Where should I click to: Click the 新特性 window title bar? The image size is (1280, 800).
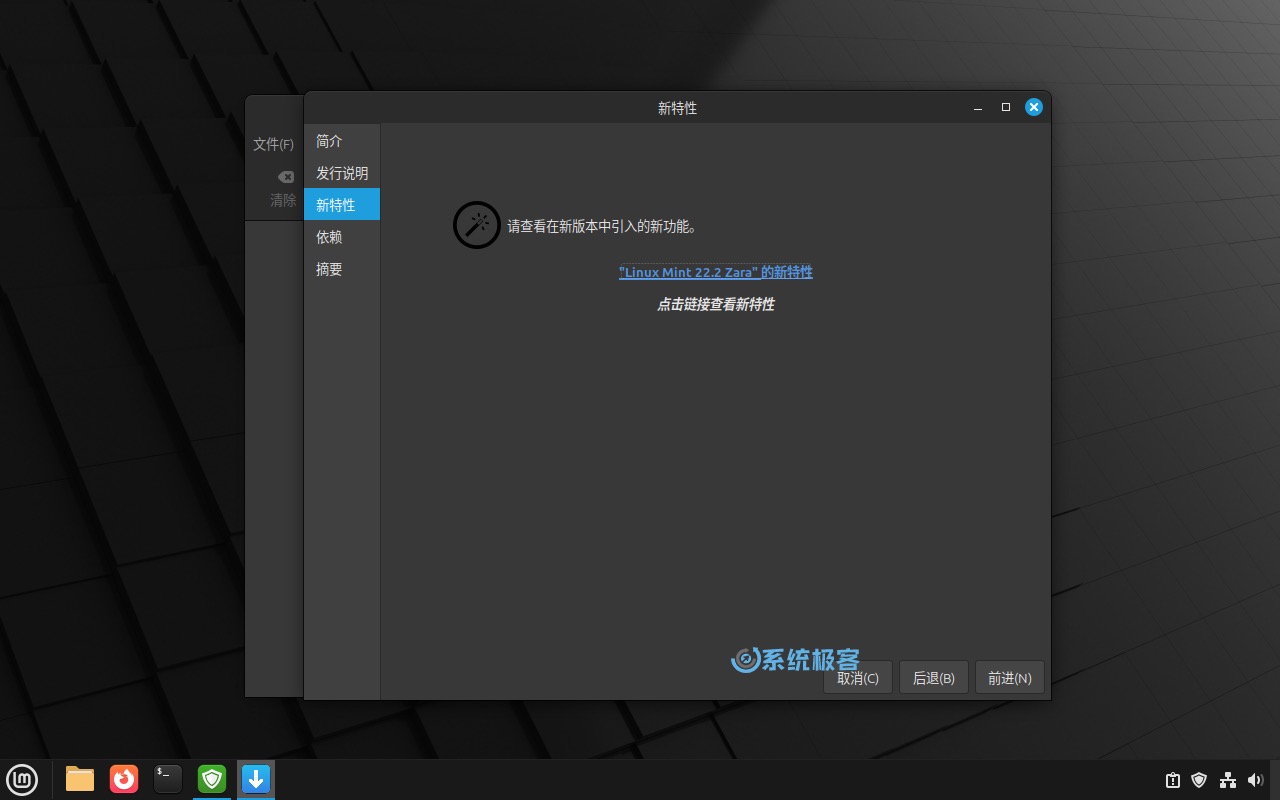pos(677,107)
